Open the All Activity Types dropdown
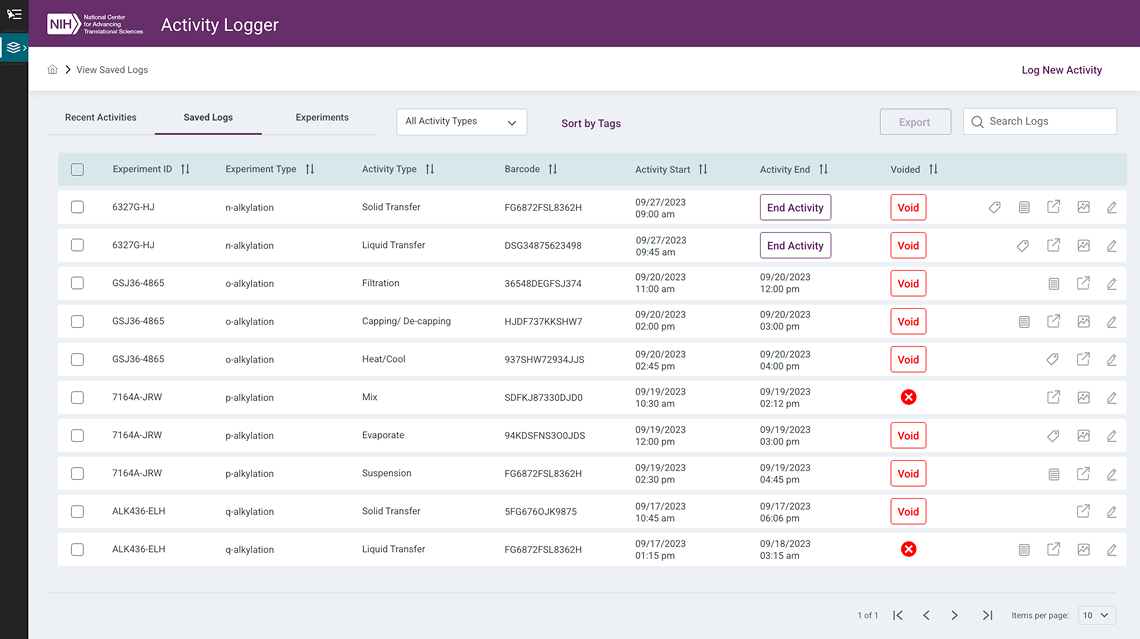The width and height of the screenshot is (1140, 639). (461, 121)
